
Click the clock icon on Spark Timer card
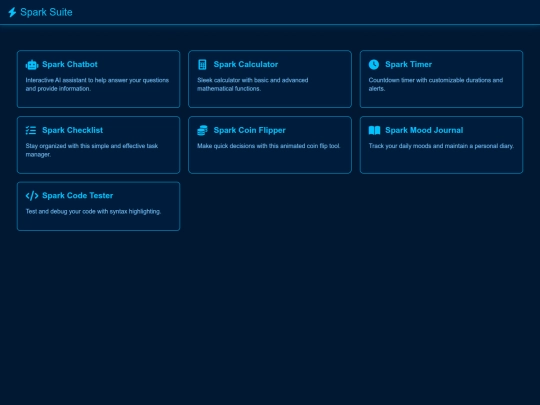click(x=374, y=64)
